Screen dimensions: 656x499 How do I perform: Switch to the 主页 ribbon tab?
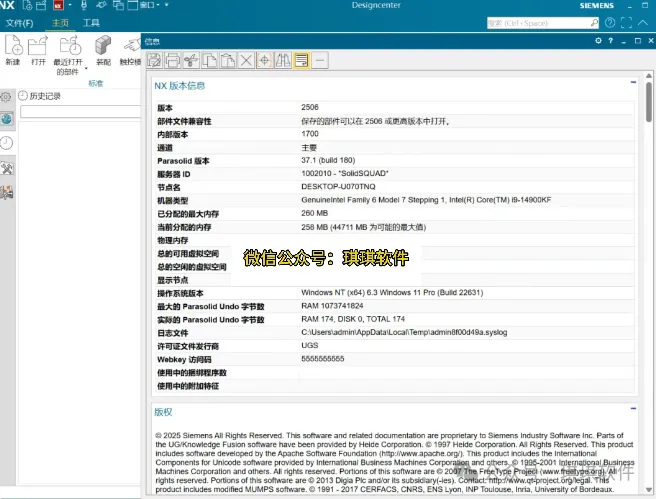coord(60,23)
